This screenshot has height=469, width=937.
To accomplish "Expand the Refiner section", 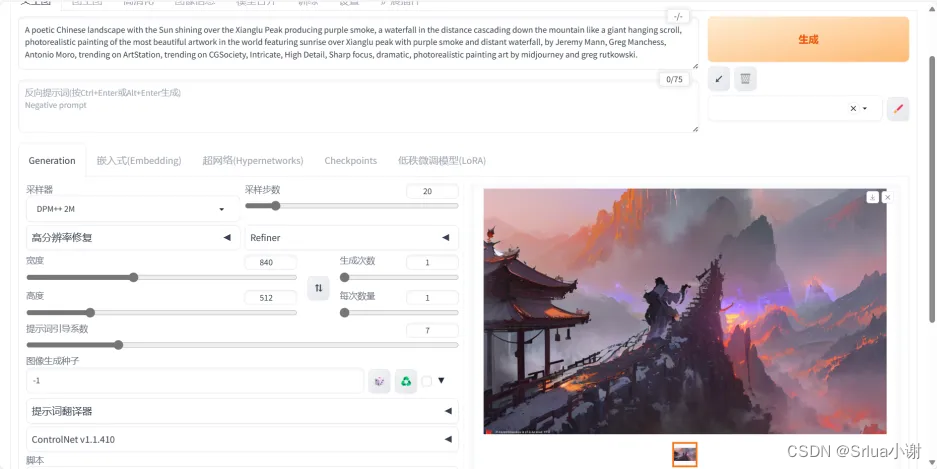I will click(352, 238).
